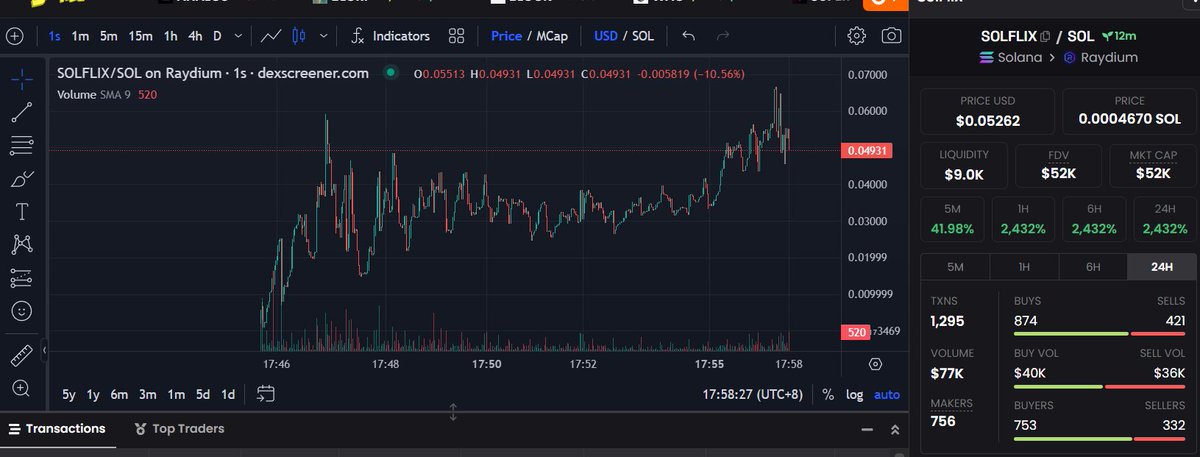Switch chart to Price mode
The image size is (1200, 457).
[506, 36]
